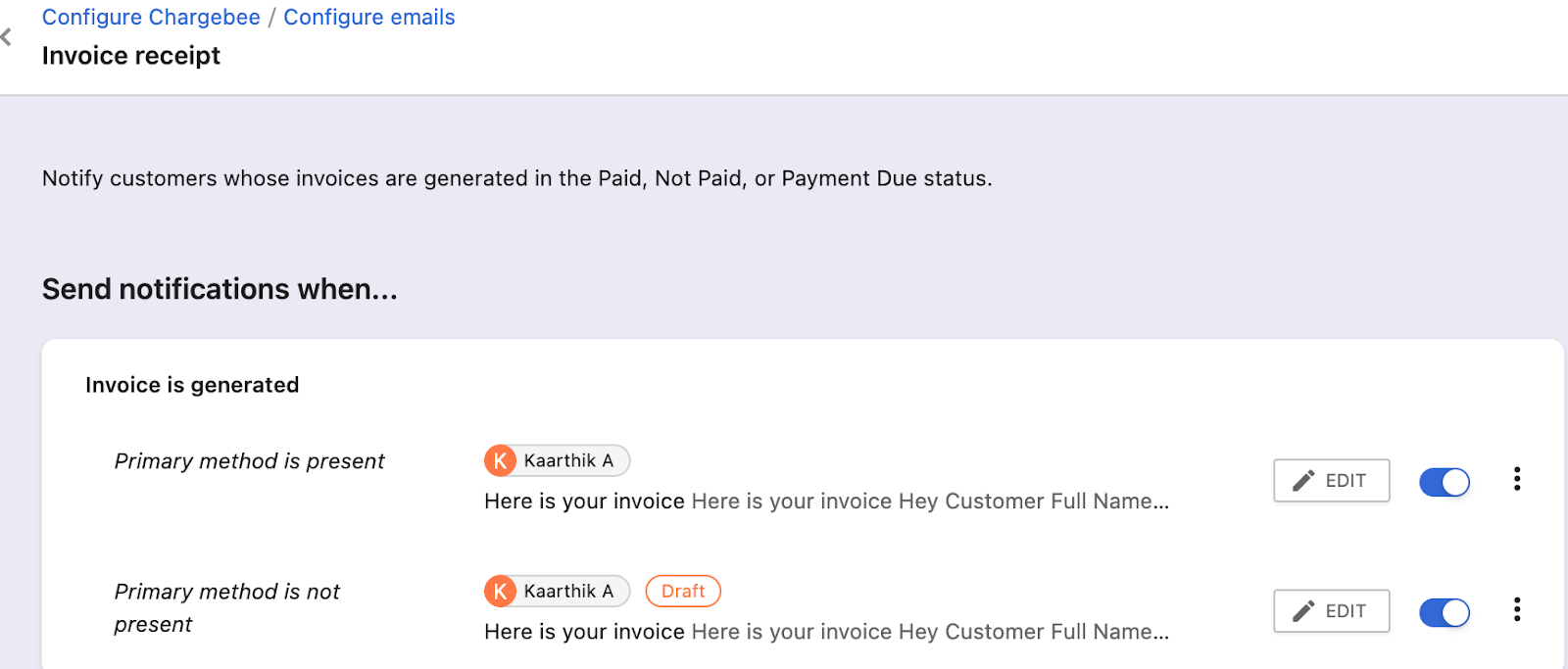
Task: Click the pencil icon in the first EDIT button
Action: click(1303, 480)
